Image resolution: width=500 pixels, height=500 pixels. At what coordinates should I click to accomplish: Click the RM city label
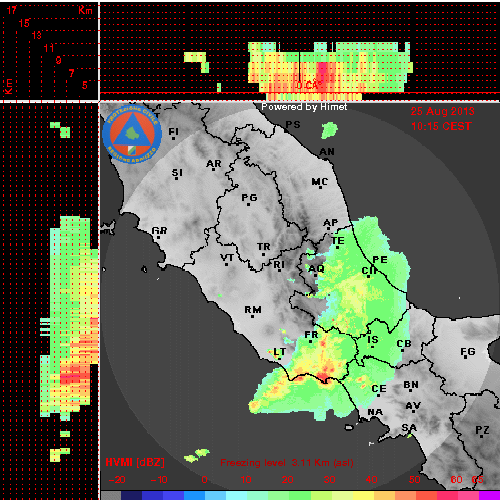(253, 310)
